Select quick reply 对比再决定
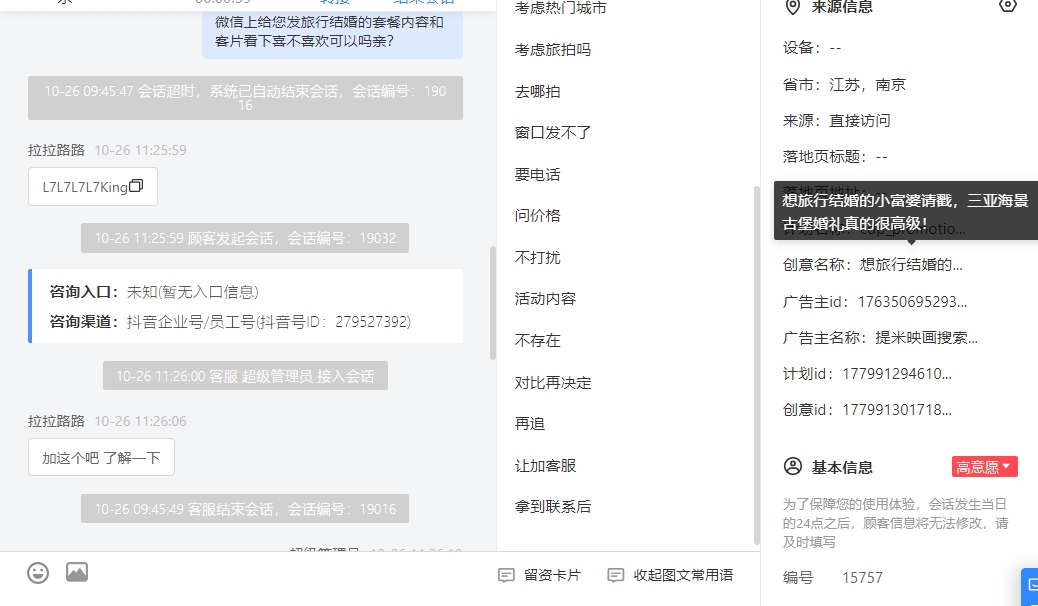This screenshot has width=1038, height=606. point(553,382)
